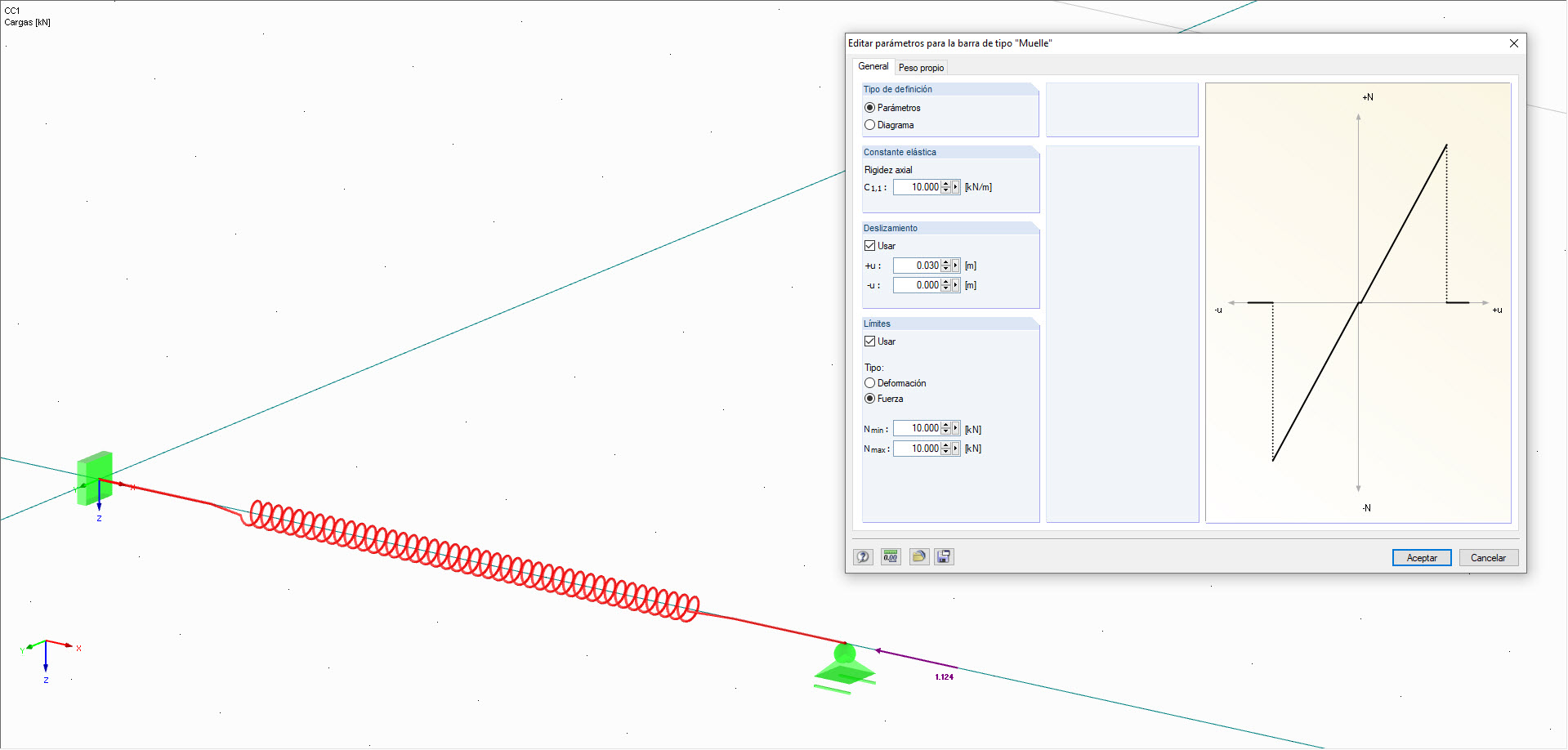Confirm settings with the Aceptar button
The image size is (1568, 750).
(x=1422, y=557)
